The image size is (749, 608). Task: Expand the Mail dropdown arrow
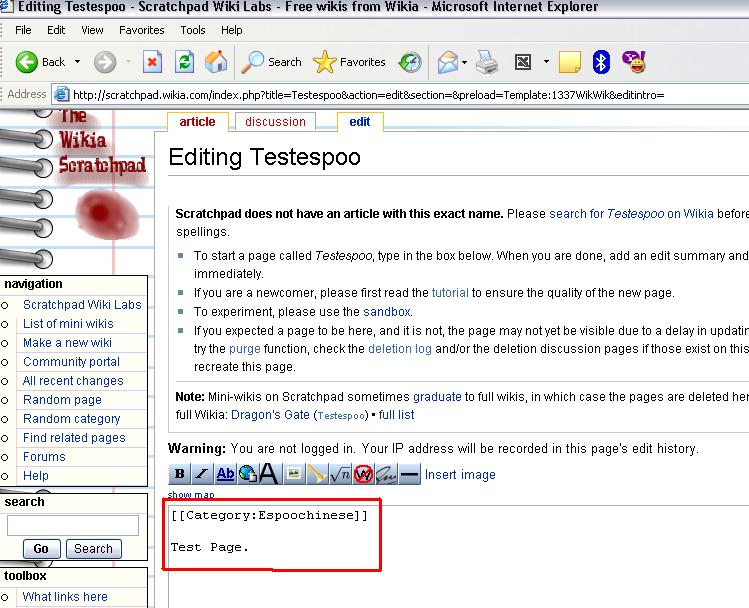pyautogui.click(x=464, y=62)
